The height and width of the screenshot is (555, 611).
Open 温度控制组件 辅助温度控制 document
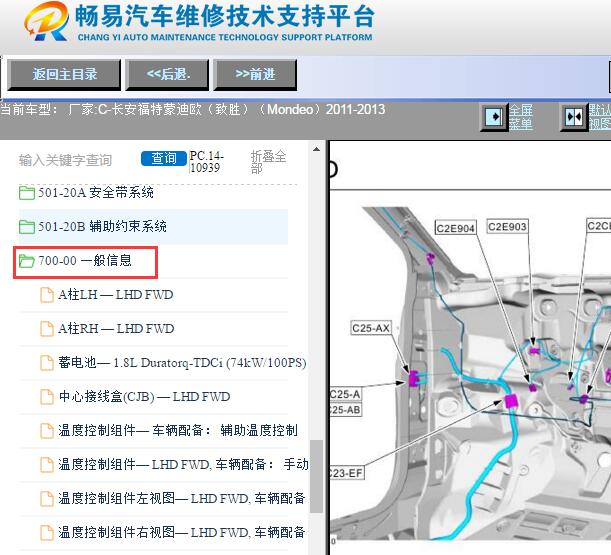point(178,430)
